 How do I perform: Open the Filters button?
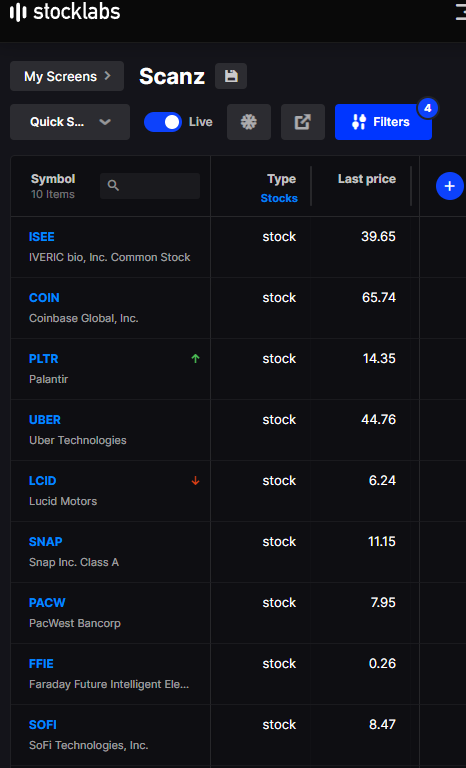coord(383,122)
